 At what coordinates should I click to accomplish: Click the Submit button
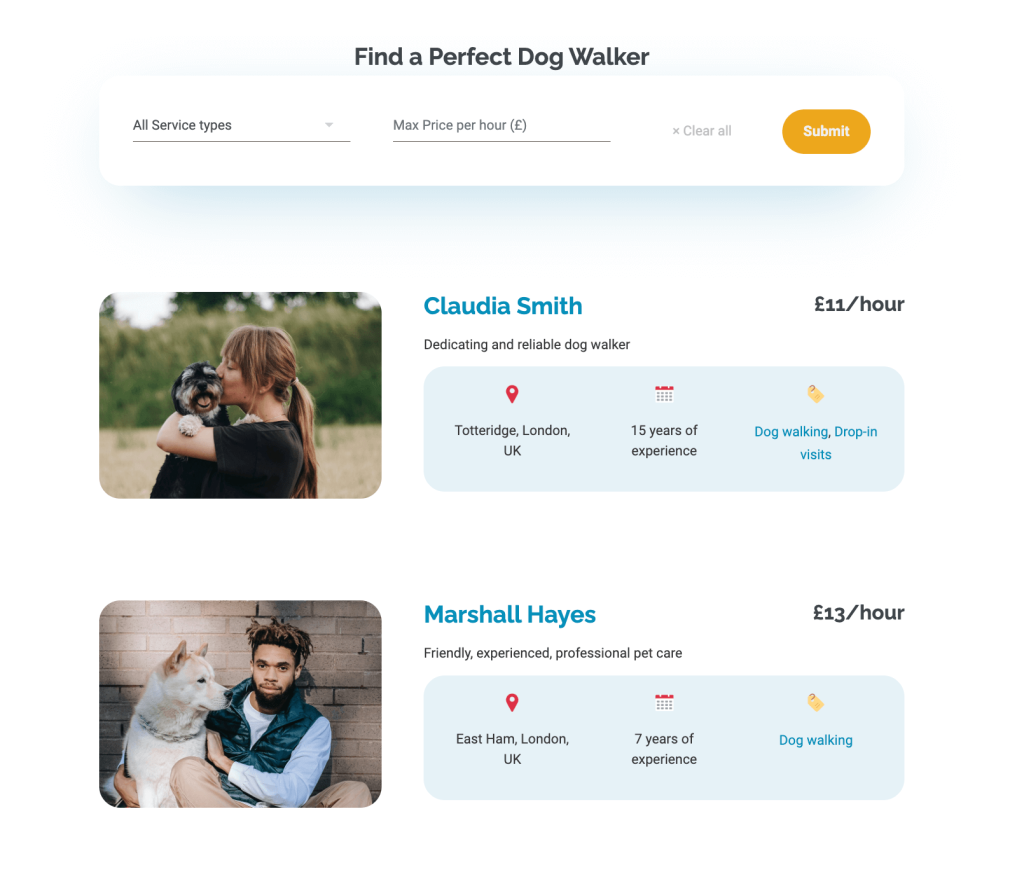pyautogui.click(x=826, y=131)
